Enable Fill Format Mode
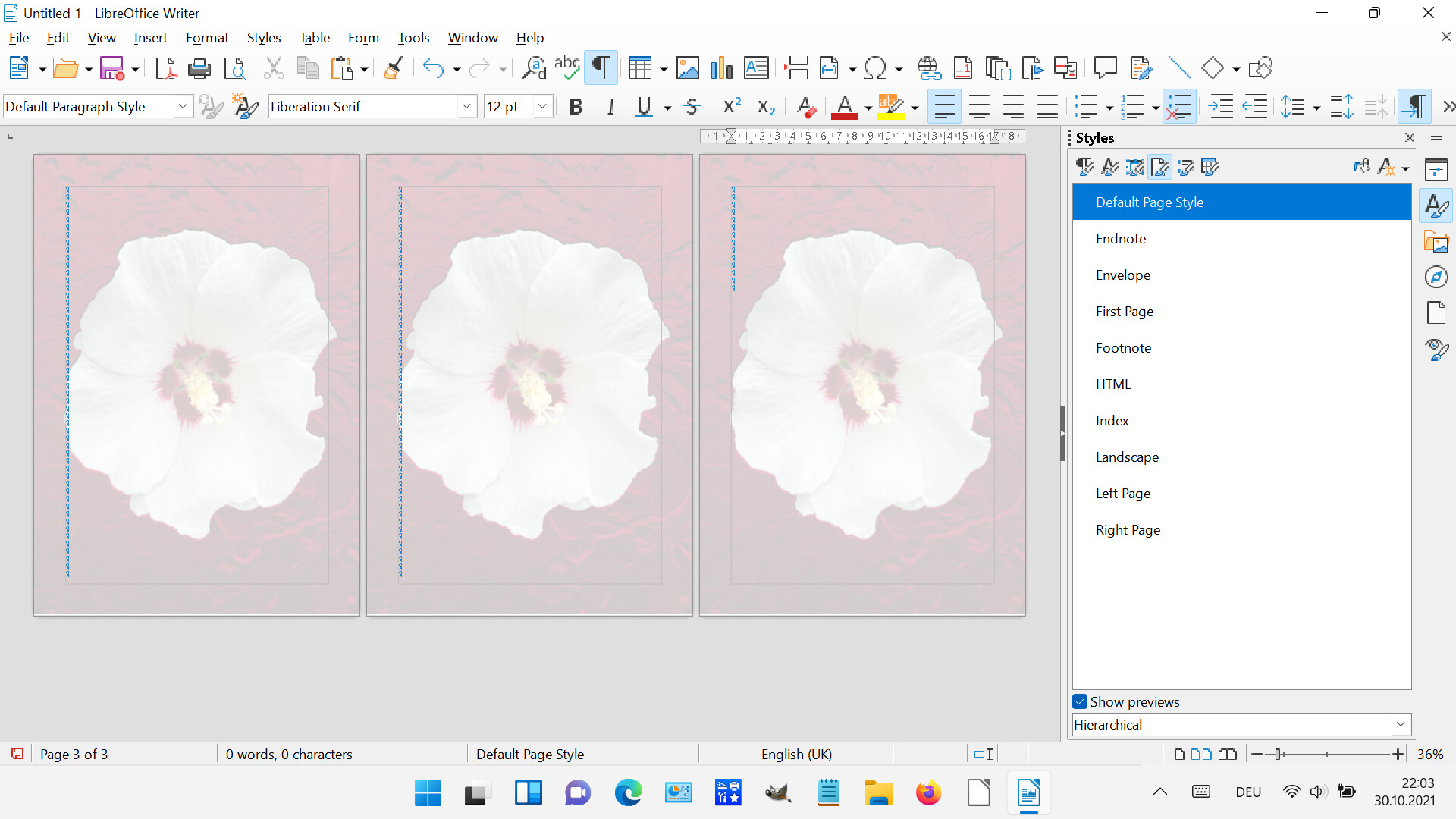Viewport: 1456px width, 819px height. click(x=1361, y=166)
